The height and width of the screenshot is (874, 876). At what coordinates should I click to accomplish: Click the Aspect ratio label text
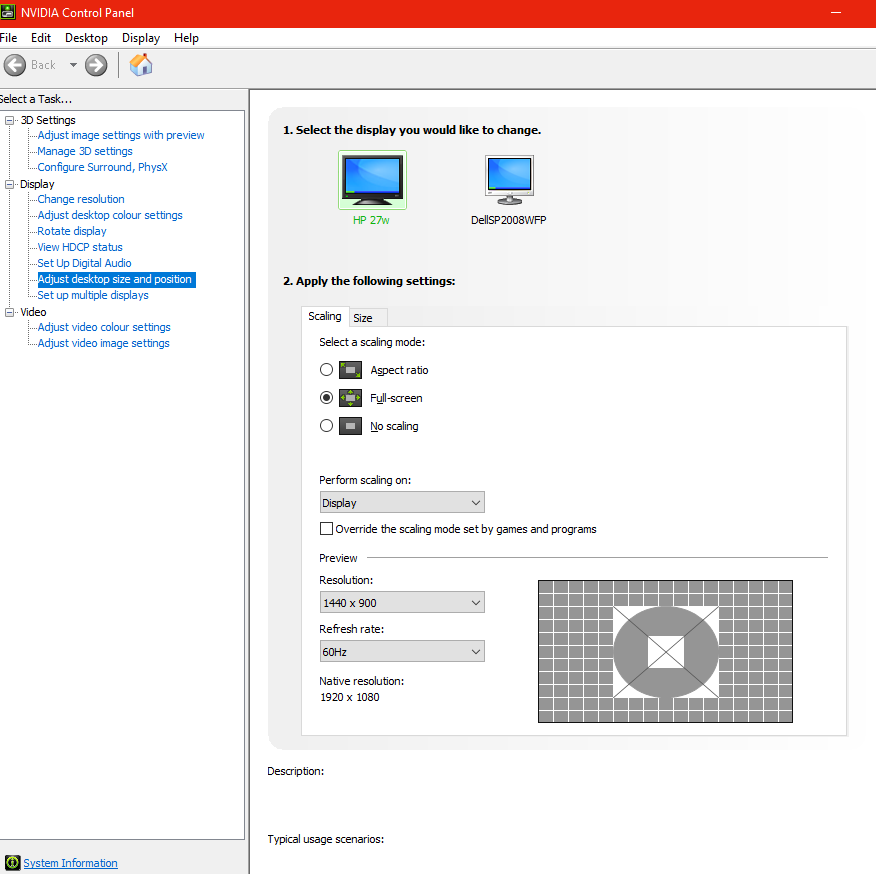pos(399,370)
